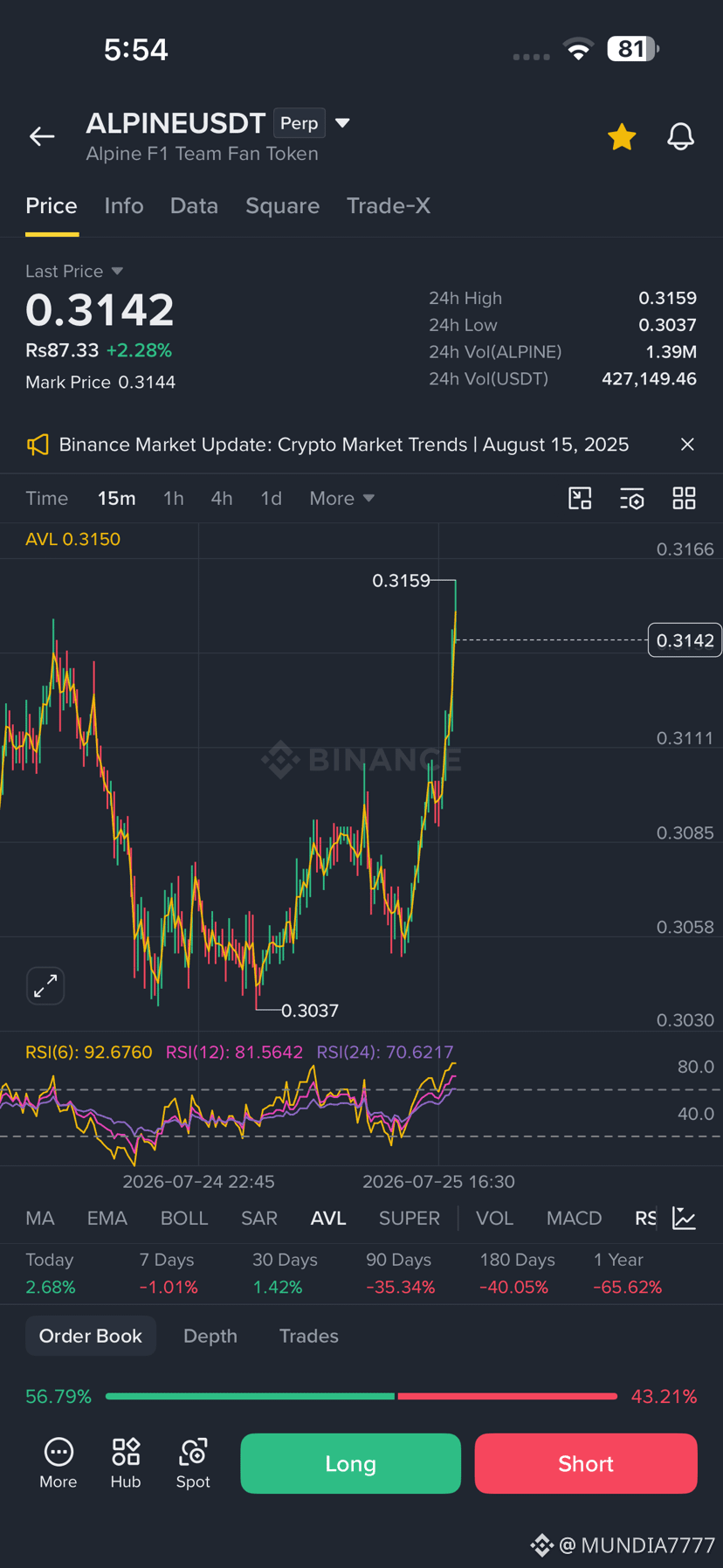Select the 1d chart interval
Viewport: 723px width, 1568px height.
click(x=272, y=499)
